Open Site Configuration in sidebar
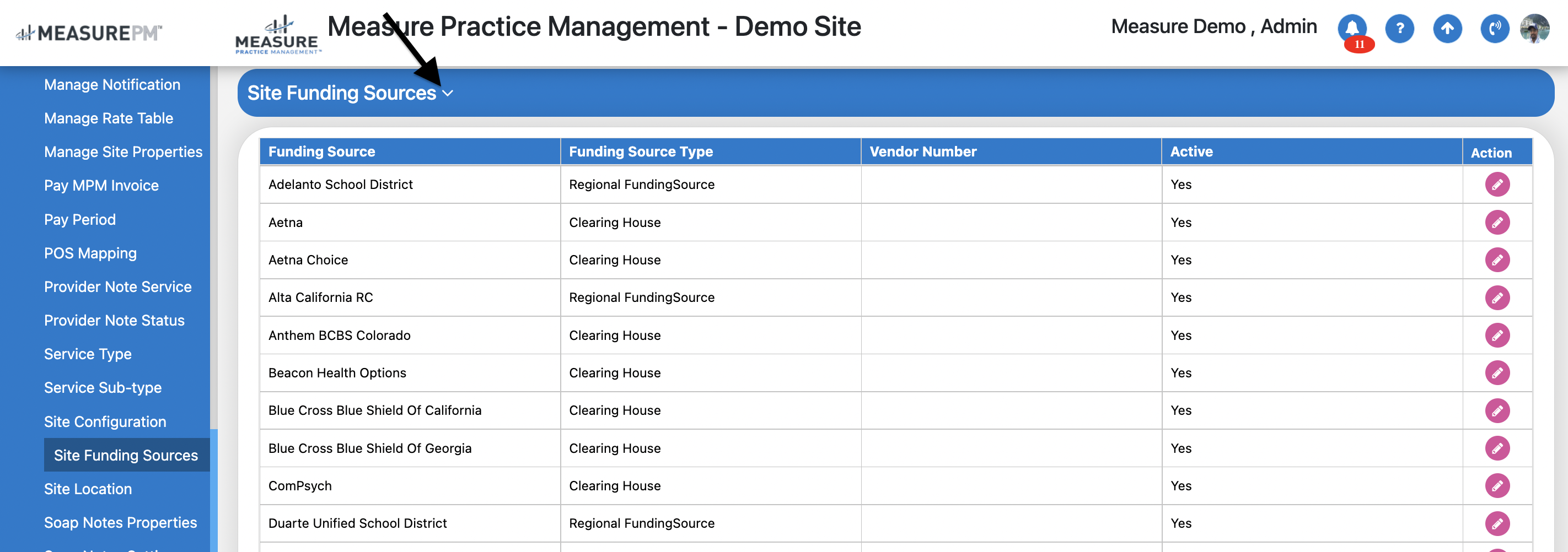Viewport: 1568px width, 552px height. point(105,421)
